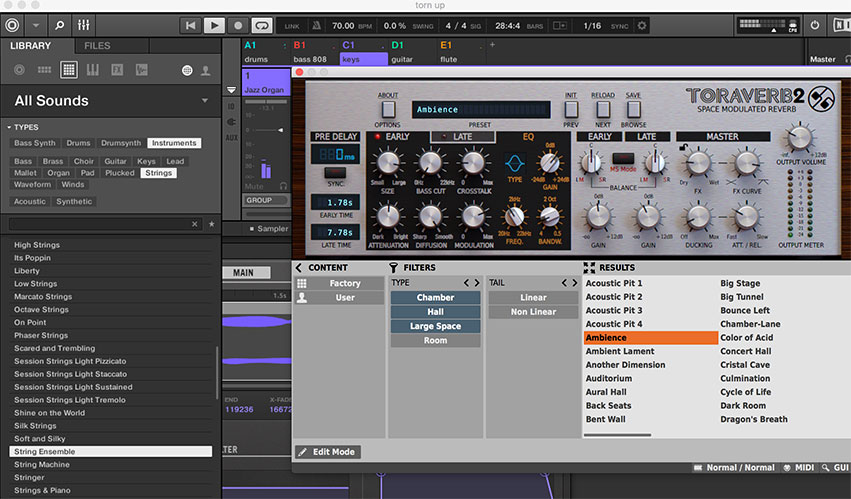The image size is (851, 499).
Task: Click the Edit Mode button
Action: (327, 452)
